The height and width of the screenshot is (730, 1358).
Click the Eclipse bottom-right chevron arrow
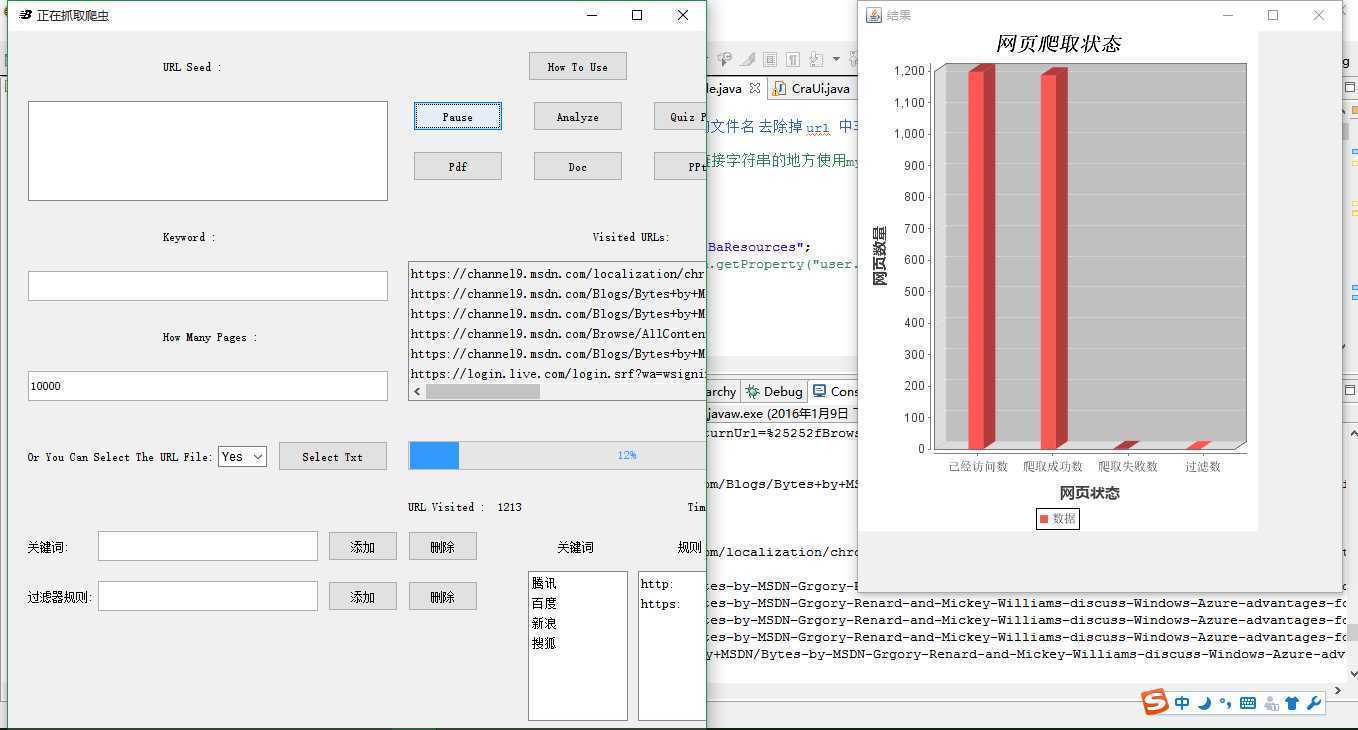(x=1338, y=690)
